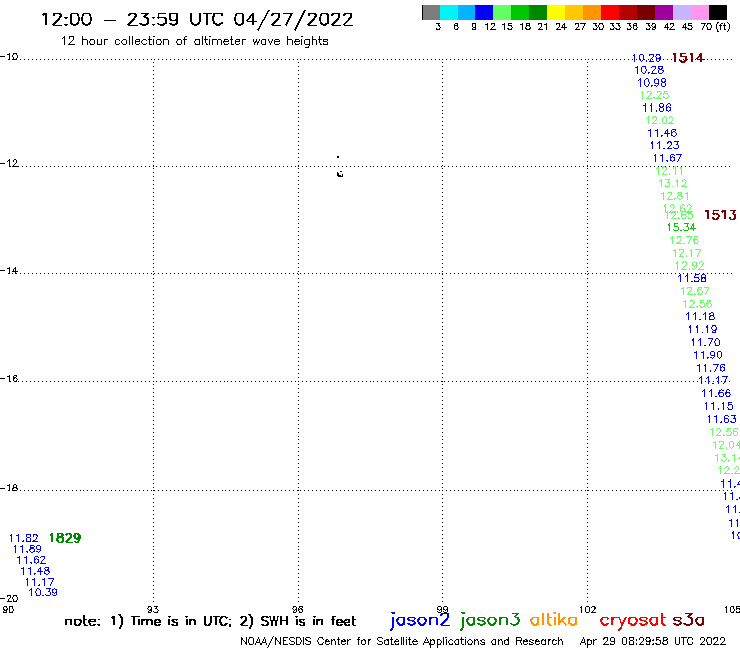Click the wave height value '11.66'
The image size is (740, 650).
pos(716,393)
